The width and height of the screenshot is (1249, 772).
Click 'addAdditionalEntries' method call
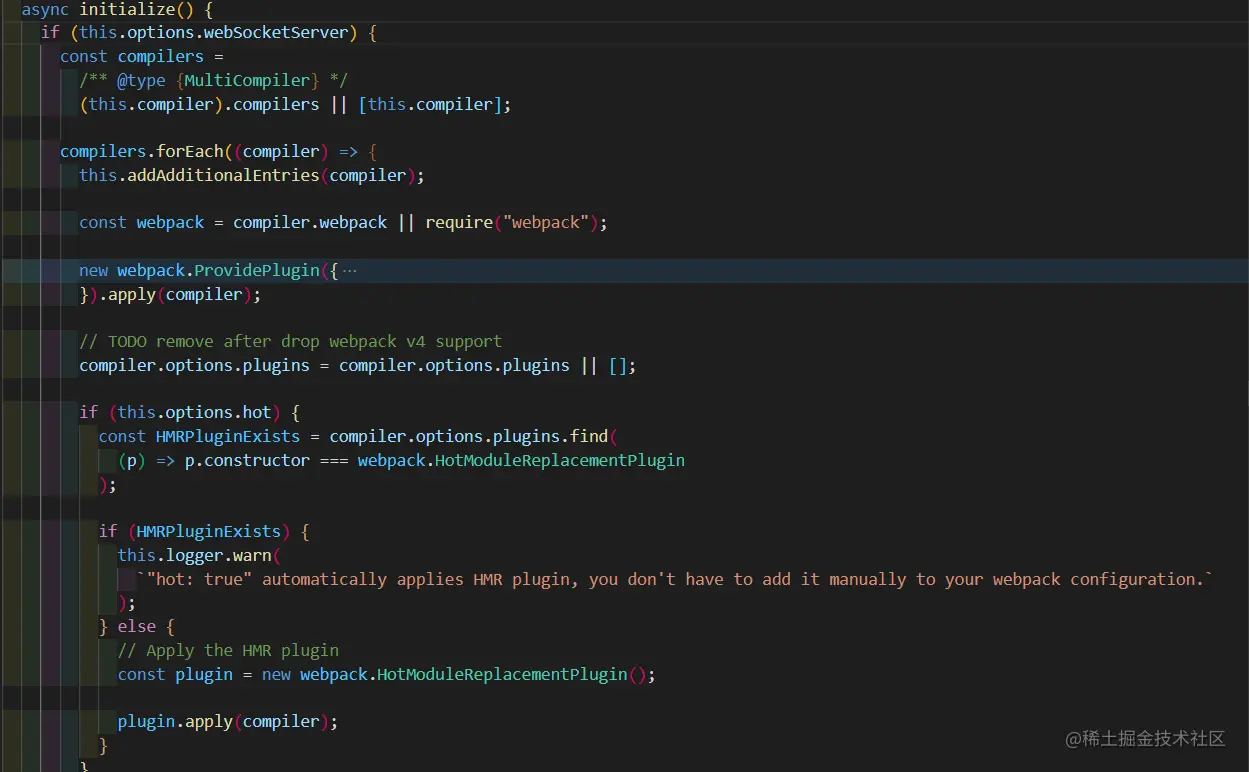[224, 176]
